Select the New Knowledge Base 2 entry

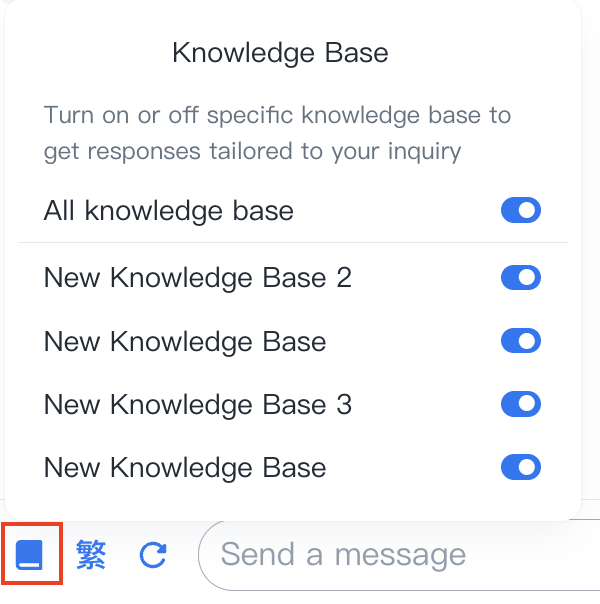(x=198, y=277)
